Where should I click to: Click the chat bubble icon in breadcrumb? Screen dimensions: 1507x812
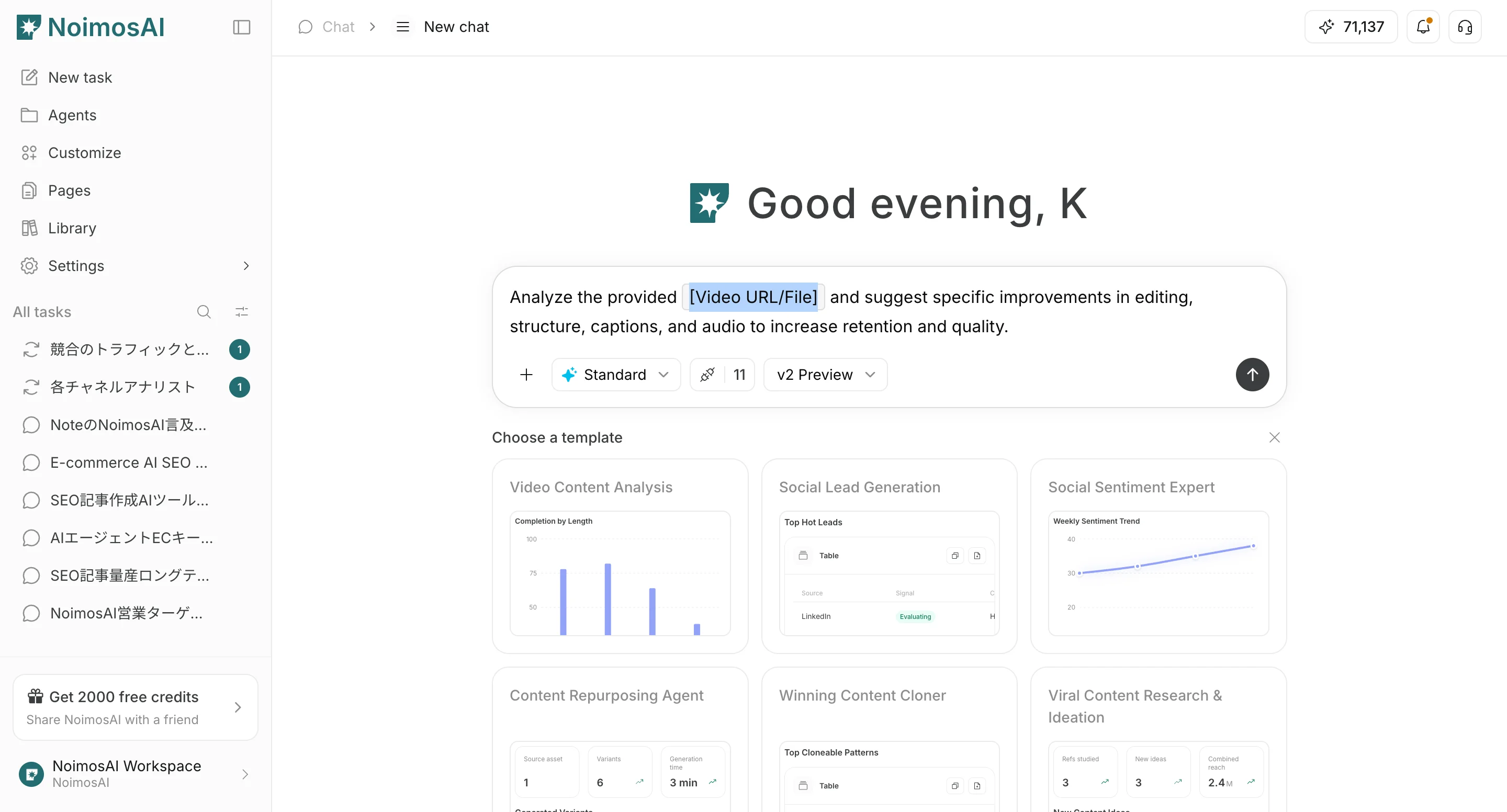click(305, 27)
